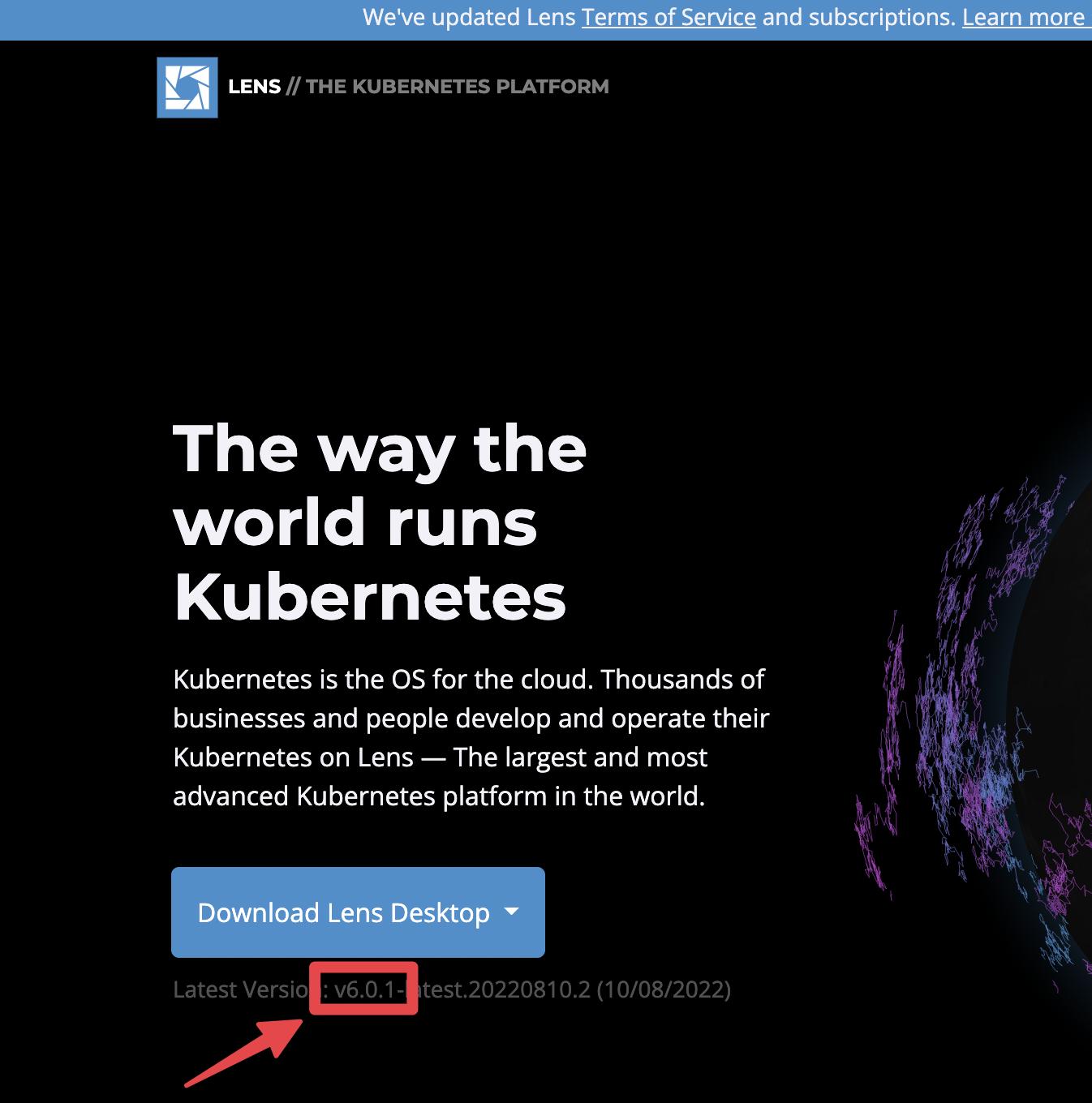Click the headline line 'The way the'

[379, 448]
